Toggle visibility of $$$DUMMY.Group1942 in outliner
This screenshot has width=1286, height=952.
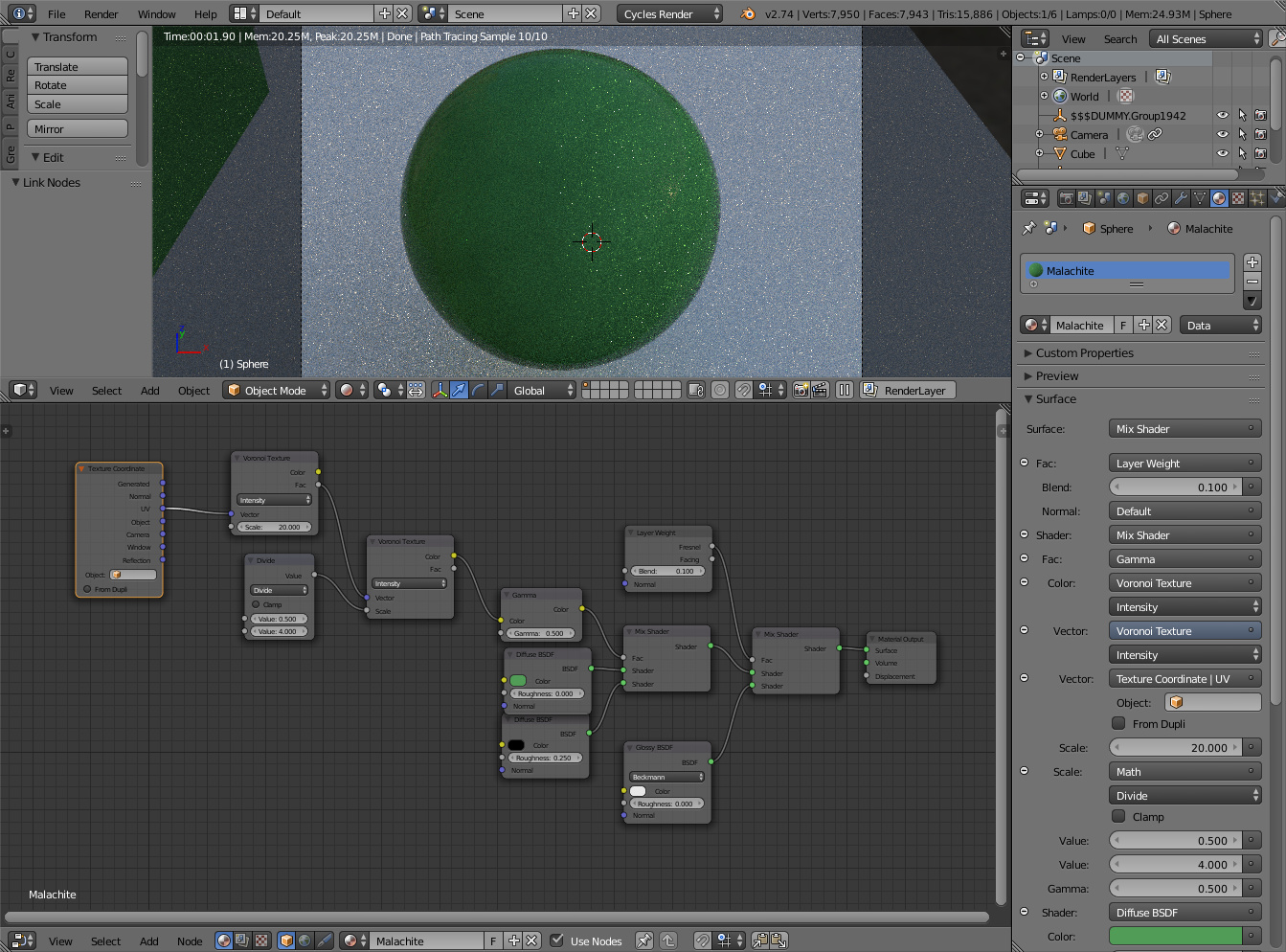tap(1223, 115)
